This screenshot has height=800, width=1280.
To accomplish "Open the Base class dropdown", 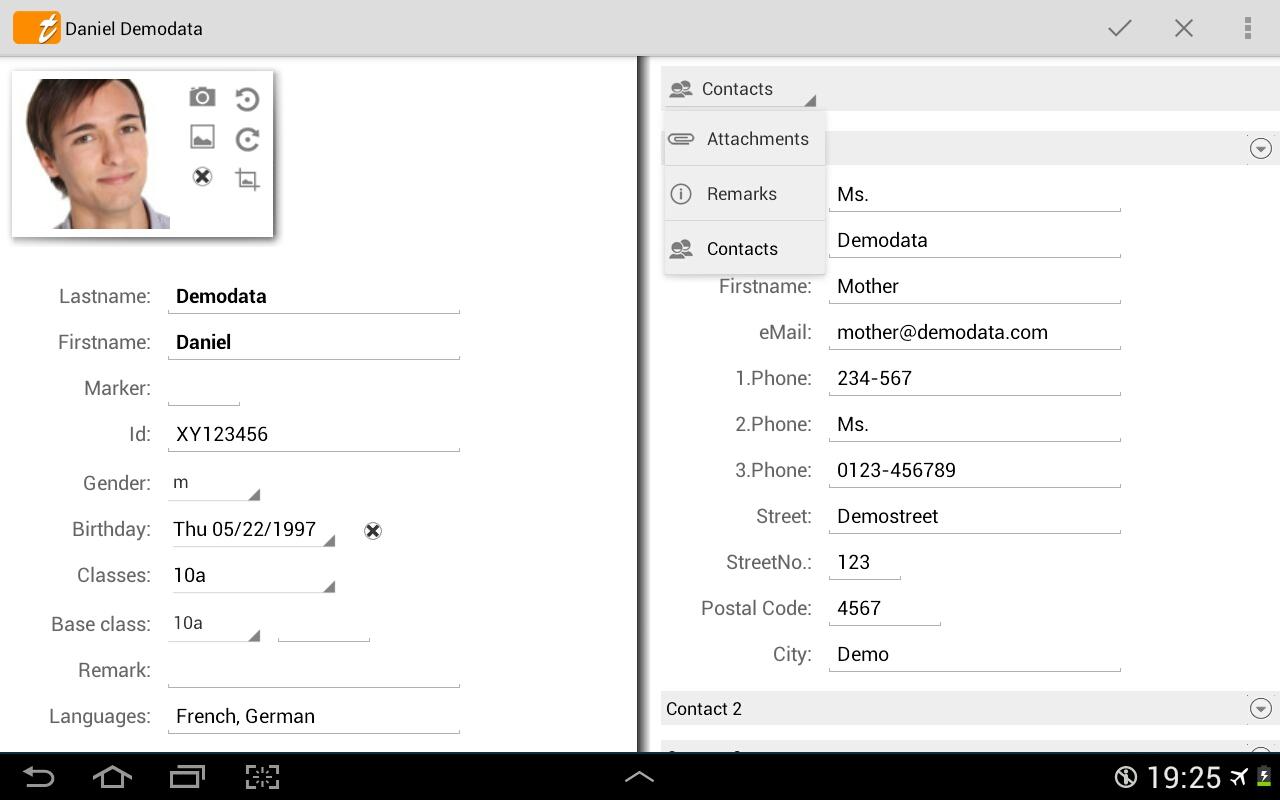I will point(214,624).
